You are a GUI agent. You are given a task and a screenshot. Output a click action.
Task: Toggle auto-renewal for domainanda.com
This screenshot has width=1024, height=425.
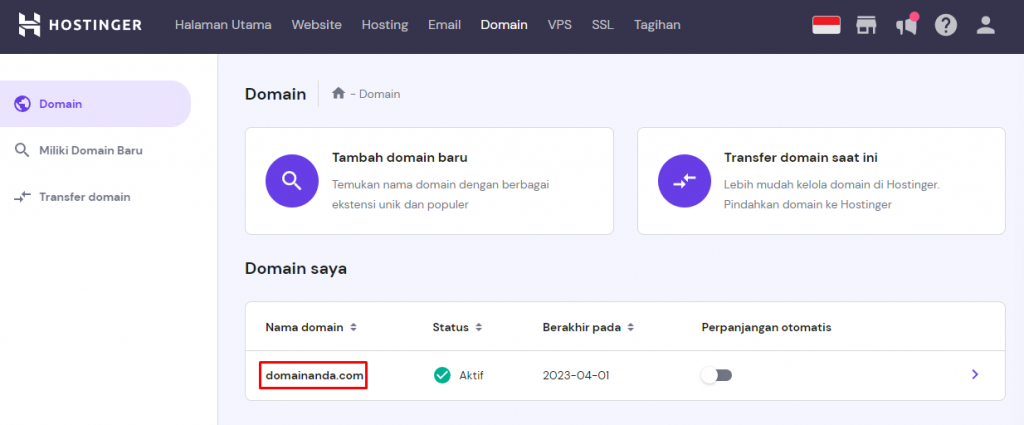[x=716, y=375]
